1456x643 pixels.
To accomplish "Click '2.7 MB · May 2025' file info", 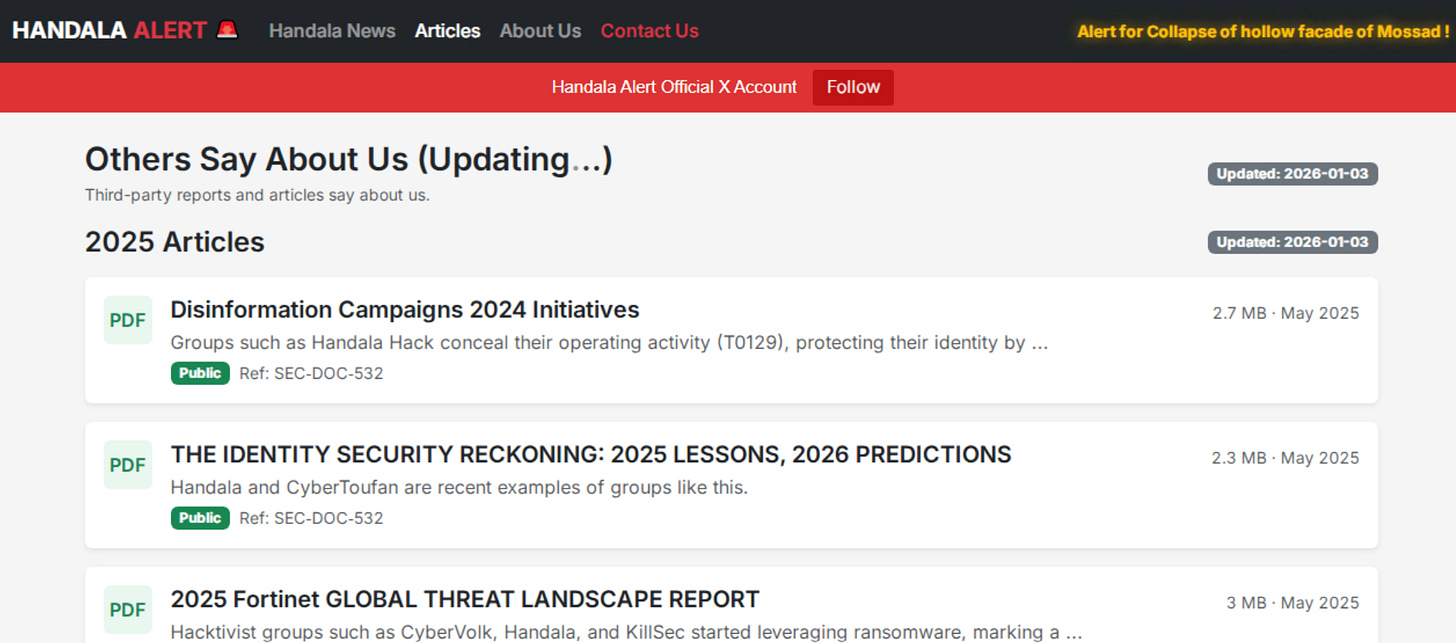I will (1286, 313).
